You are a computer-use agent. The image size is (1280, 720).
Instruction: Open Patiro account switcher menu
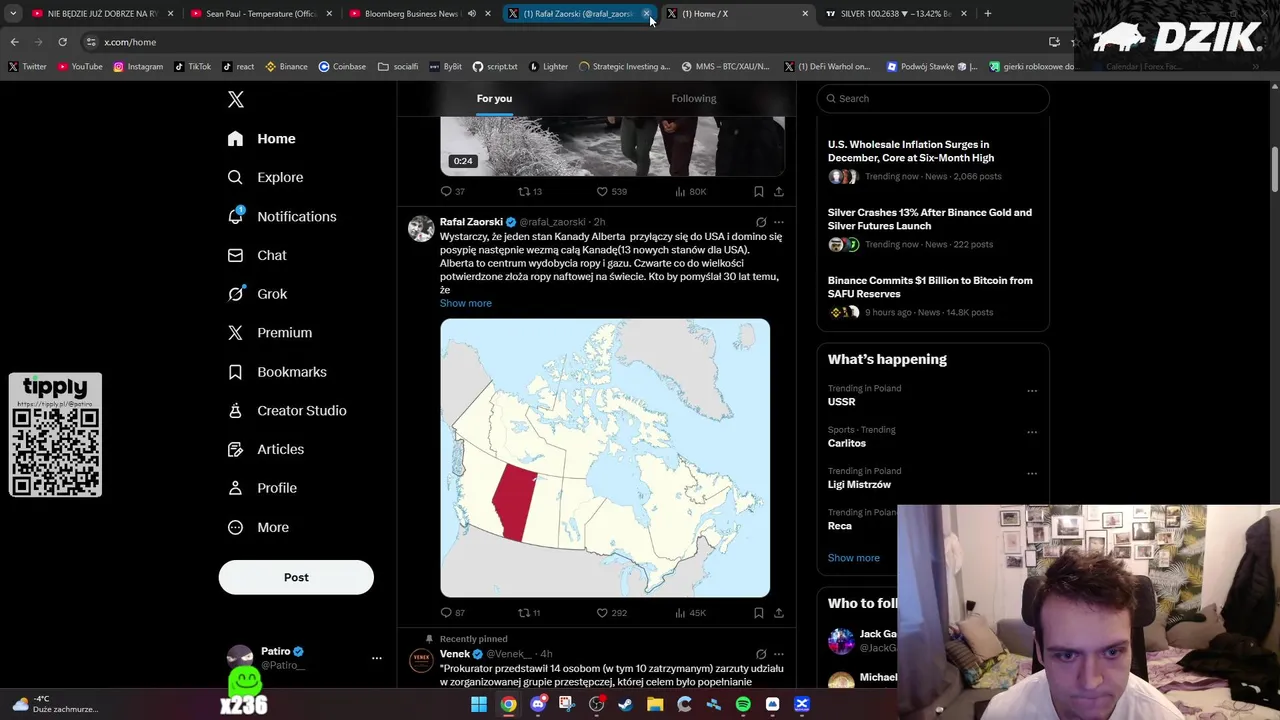coord(377,658)
